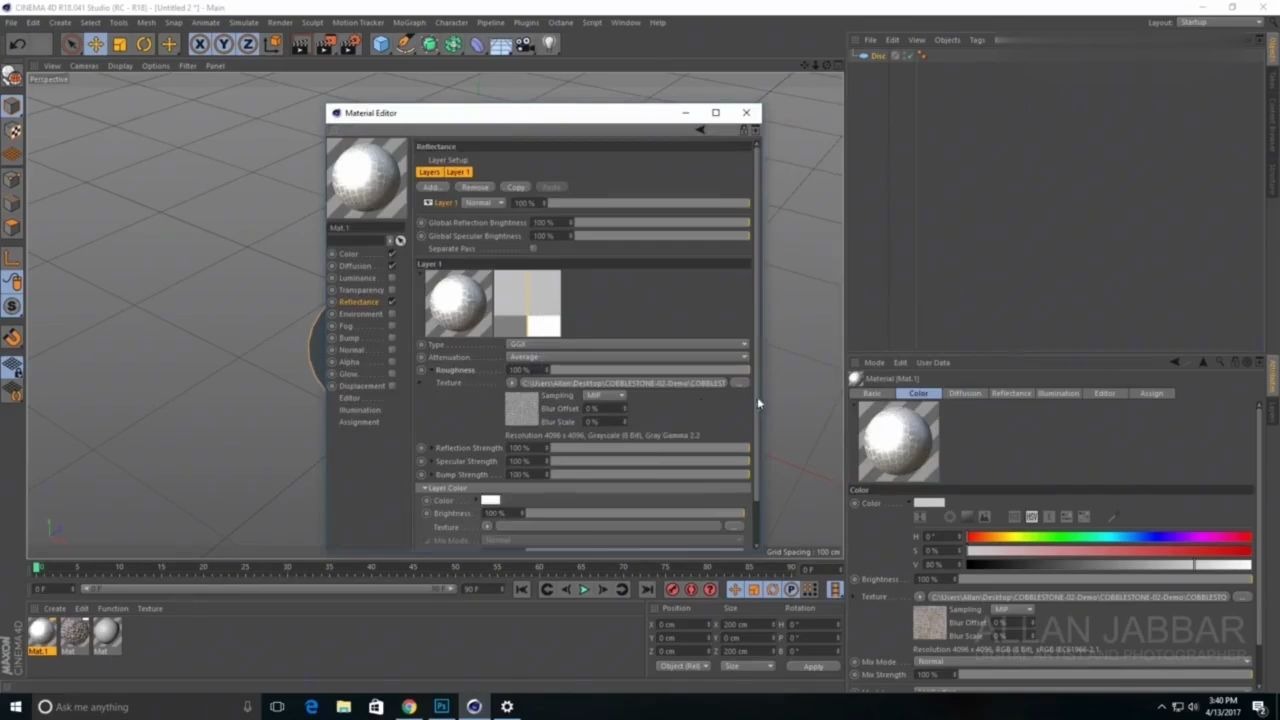The image size is (1280, 720).
Task: Open viewport Filter menu
Action: click(x=187, y=66)
